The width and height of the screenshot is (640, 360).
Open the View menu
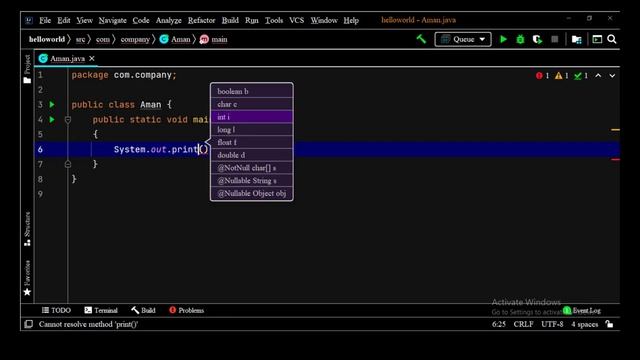[84, 20]
